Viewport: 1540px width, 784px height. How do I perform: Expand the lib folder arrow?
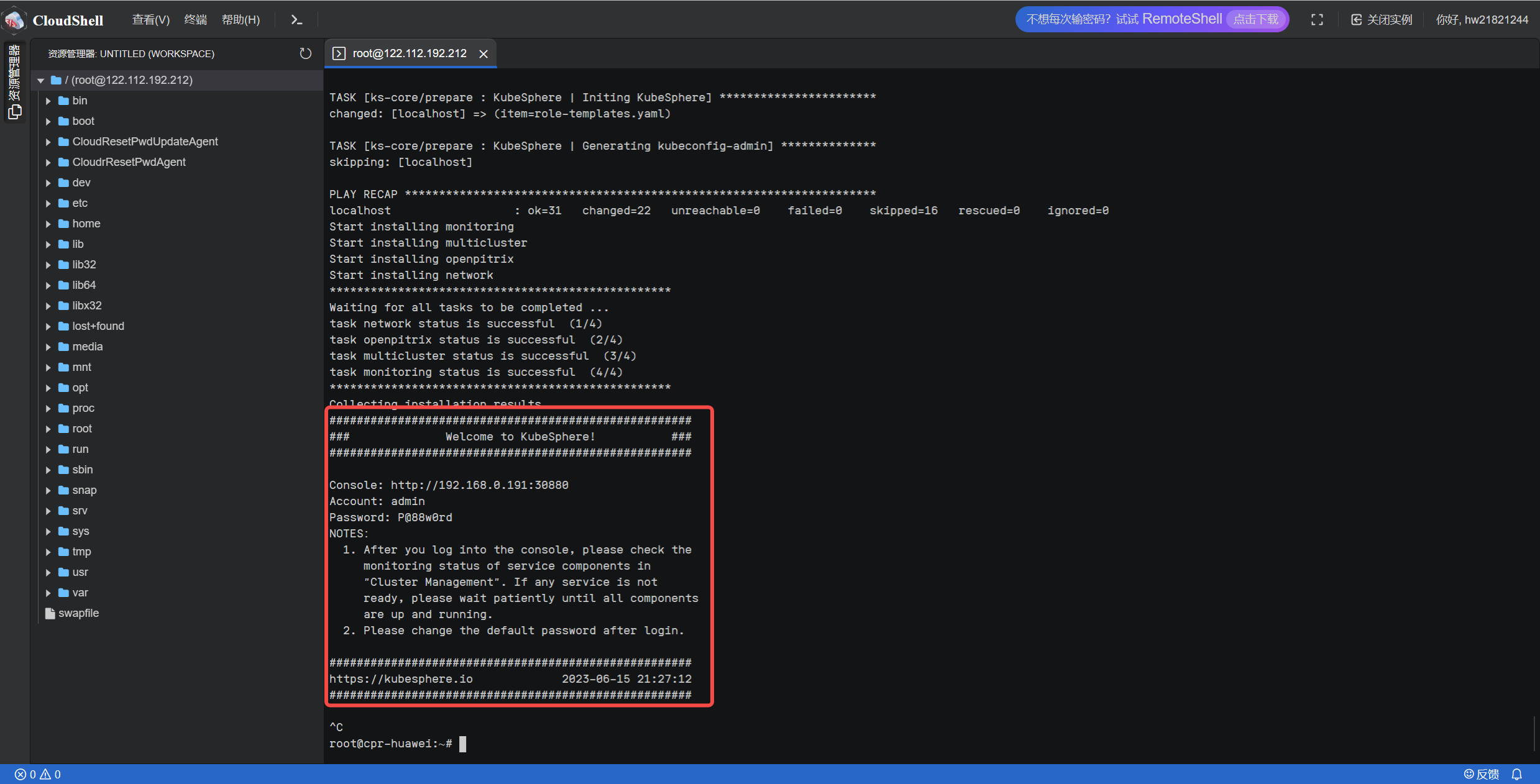click(48, 244)
